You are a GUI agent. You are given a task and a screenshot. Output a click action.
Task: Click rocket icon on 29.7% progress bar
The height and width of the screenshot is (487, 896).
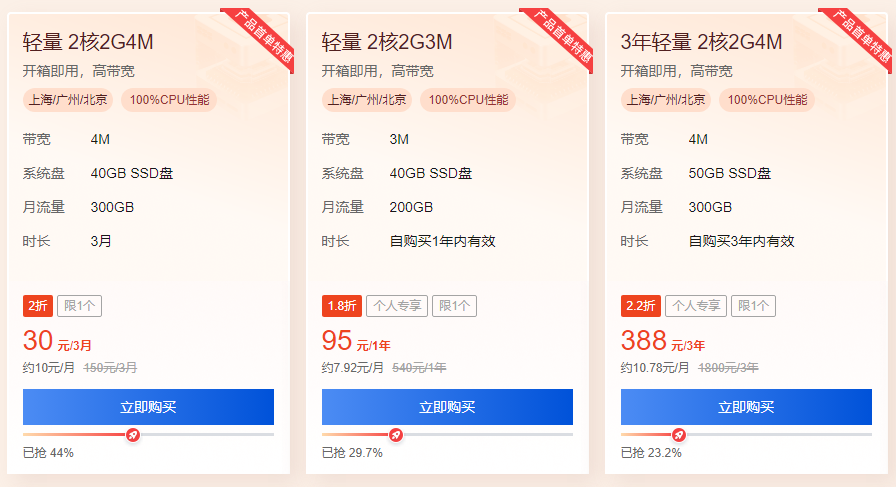(x=396, y=435)
